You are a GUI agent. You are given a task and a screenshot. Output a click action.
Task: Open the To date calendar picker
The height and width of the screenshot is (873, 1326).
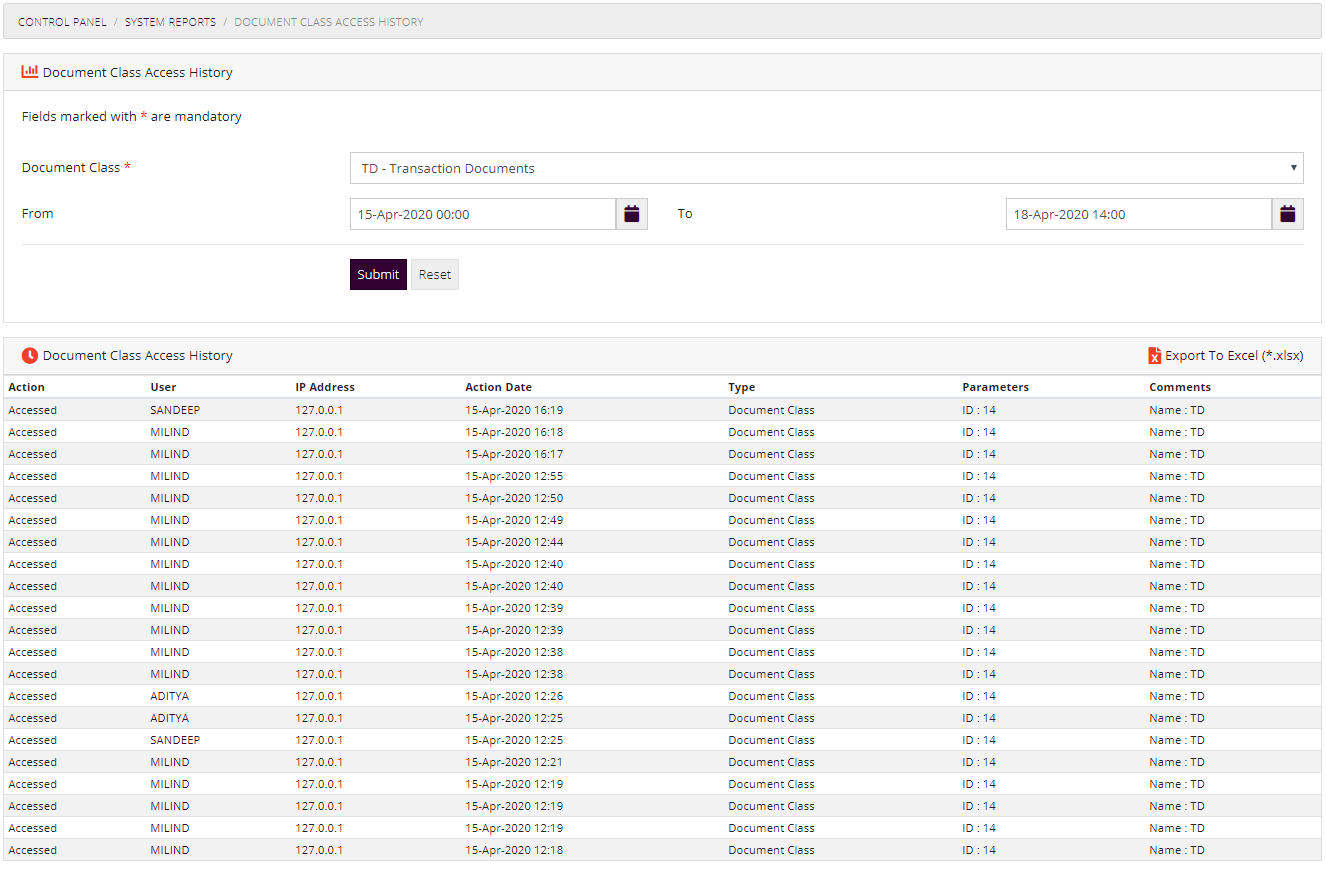tap(1287, 214)
